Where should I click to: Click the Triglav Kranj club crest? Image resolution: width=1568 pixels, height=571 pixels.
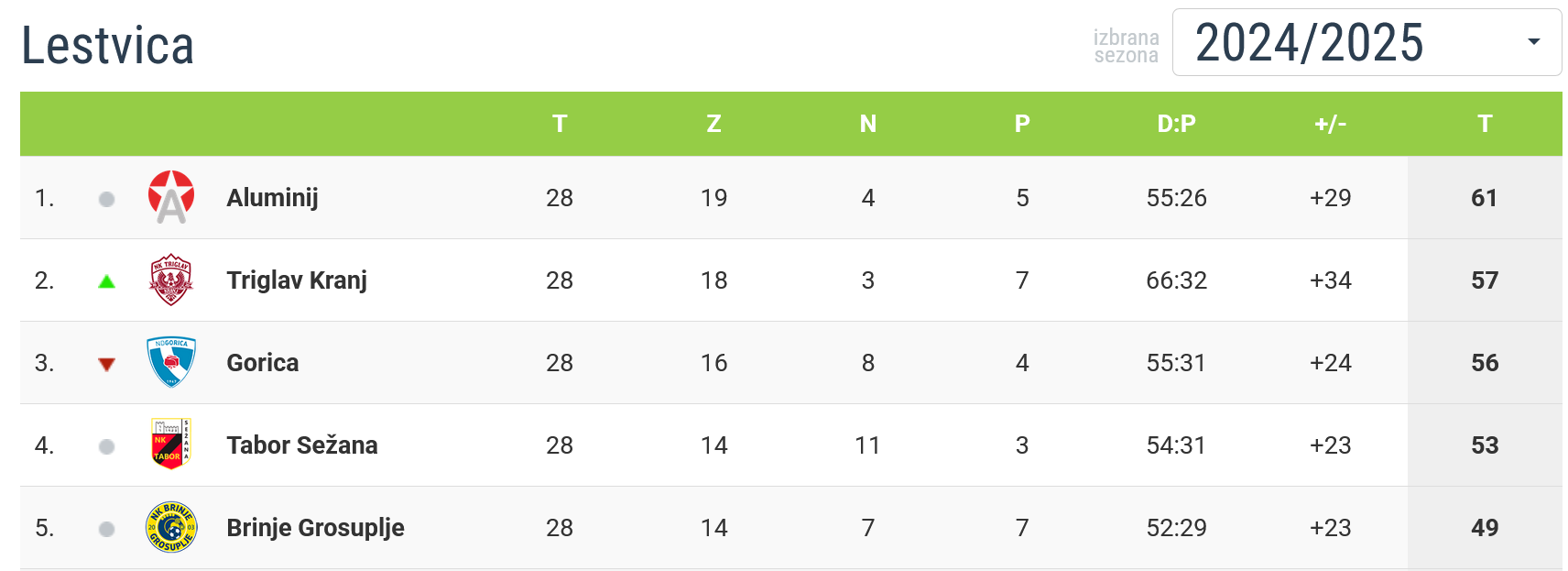(171, 280)
